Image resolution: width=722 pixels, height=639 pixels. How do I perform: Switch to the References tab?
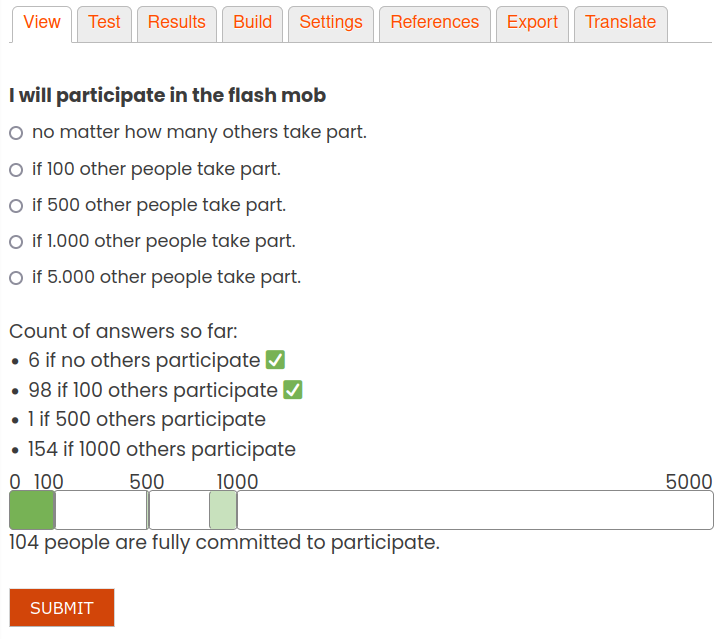click(x=435, y=23)
